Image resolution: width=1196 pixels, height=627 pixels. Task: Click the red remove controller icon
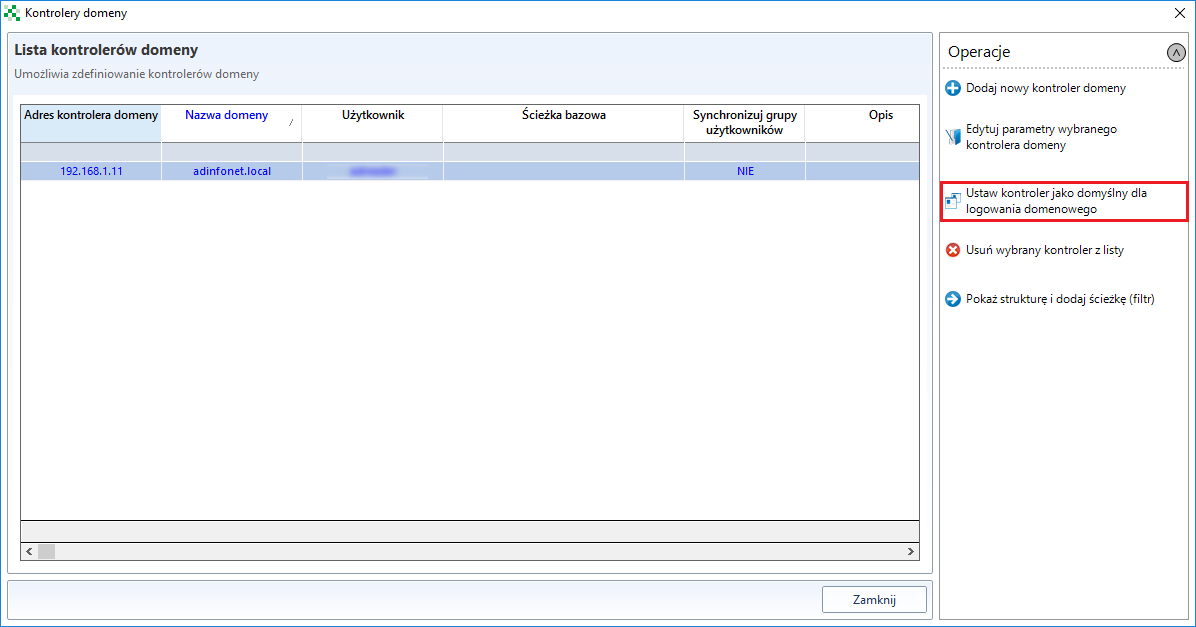pyautogui.click(x=953, y=250)
